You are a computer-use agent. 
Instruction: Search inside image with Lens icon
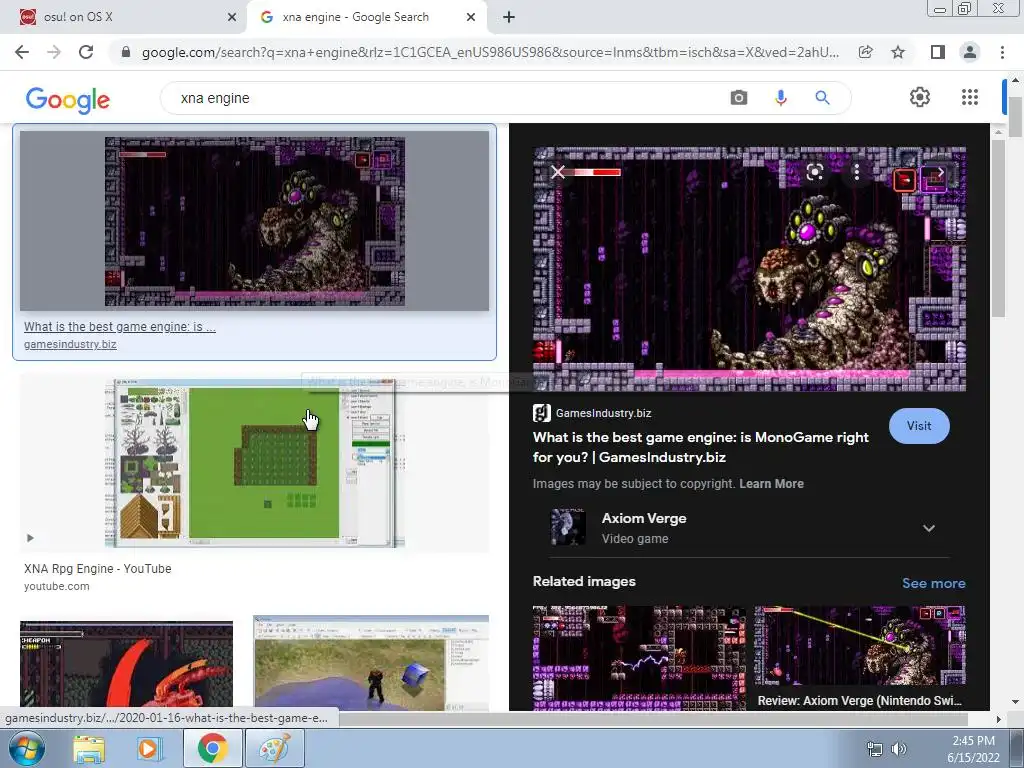(814, 172)
